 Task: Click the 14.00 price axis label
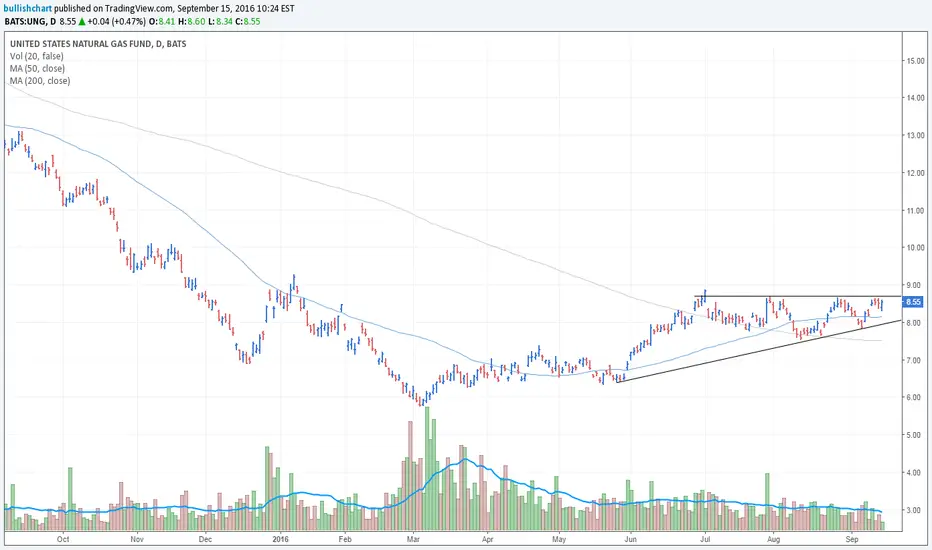click(915, 98)
